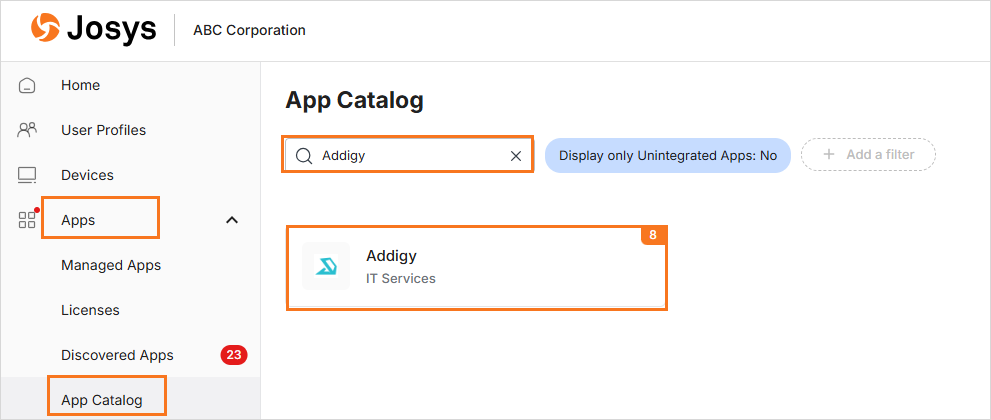Toggle Display only Unintegrated Apps filter
This screenshot has width=991, height=420.
667,155
